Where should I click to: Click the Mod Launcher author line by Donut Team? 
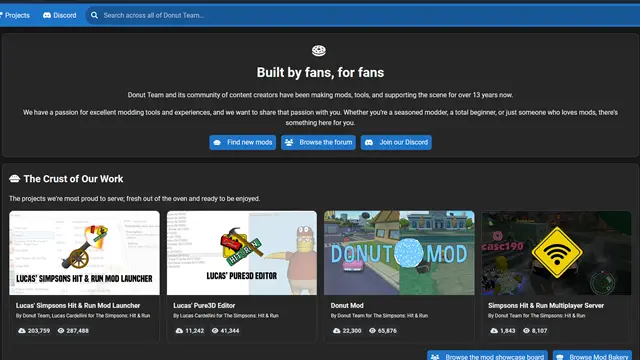point(83,316)
